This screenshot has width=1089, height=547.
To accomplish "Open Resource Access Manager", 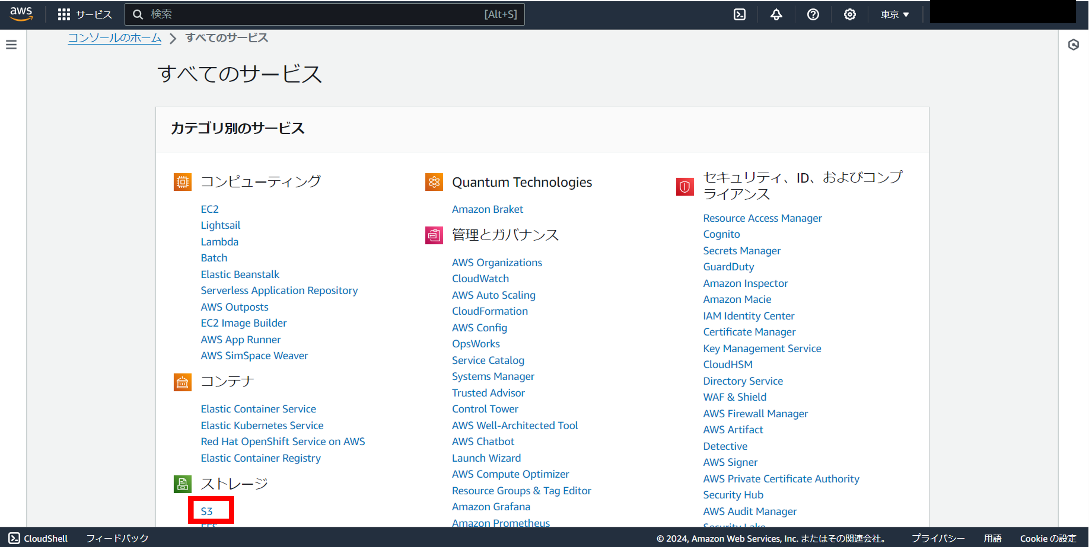I will click(763, 218).
